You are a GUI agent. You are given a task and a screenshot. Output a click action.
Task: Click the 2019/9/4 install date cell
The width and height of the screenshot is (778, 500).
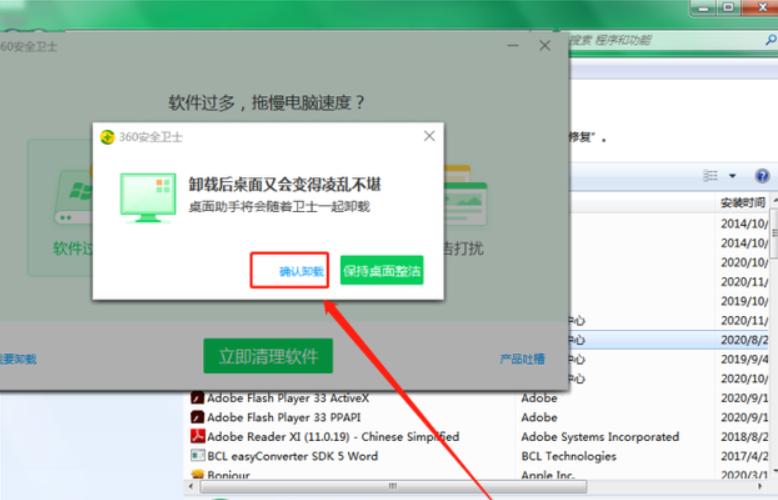pos(744,359)
